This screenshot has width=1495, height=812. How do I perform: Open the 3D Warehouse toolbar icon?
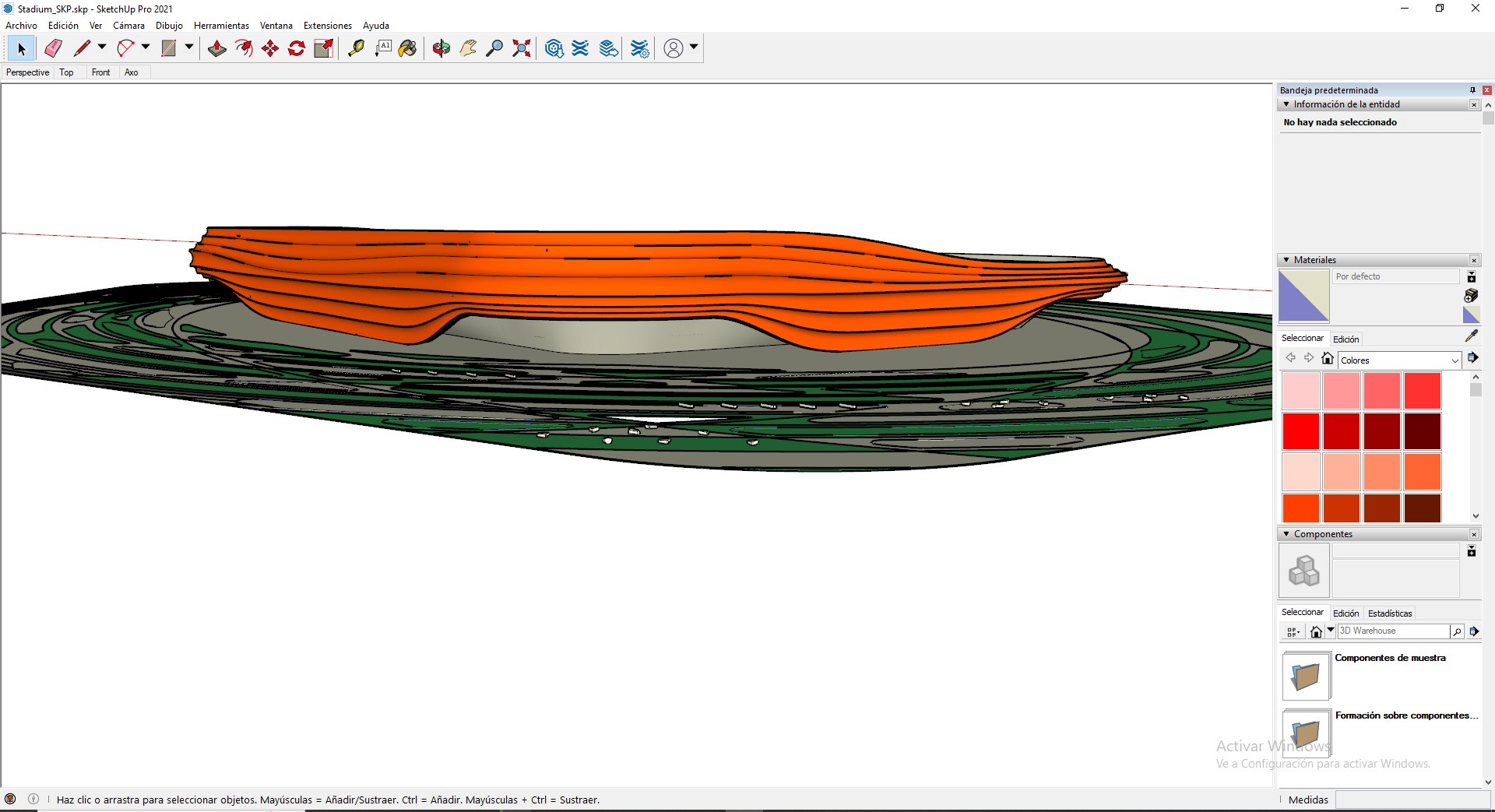tap(554, 48)
